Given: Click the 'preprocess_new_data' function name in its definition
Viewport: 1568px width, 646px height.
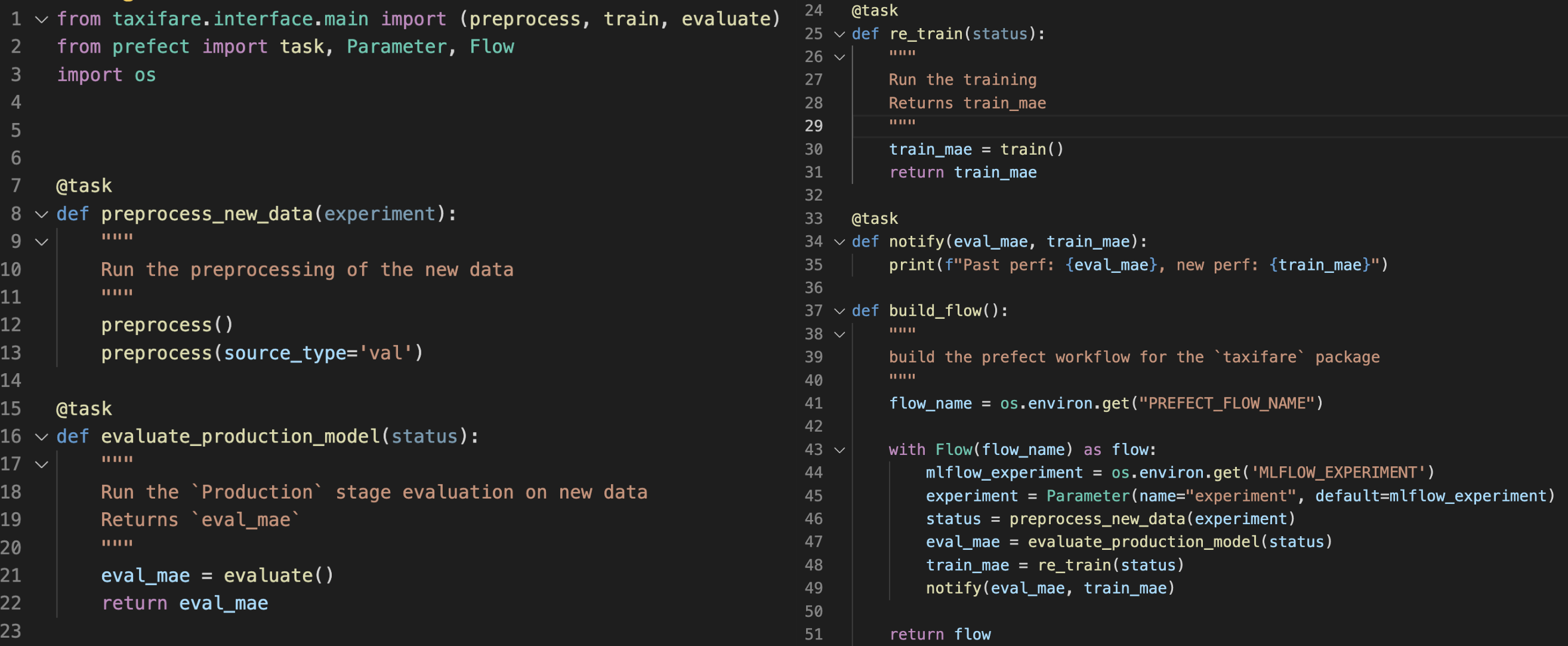Looking at the screenshot, I should 207,214.
